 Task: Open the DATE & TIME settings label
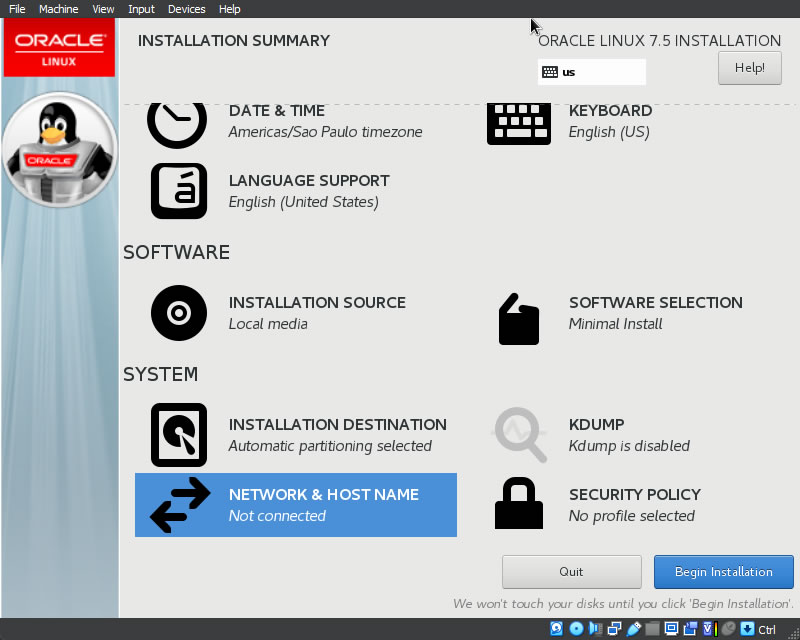[x=277, y=111]
